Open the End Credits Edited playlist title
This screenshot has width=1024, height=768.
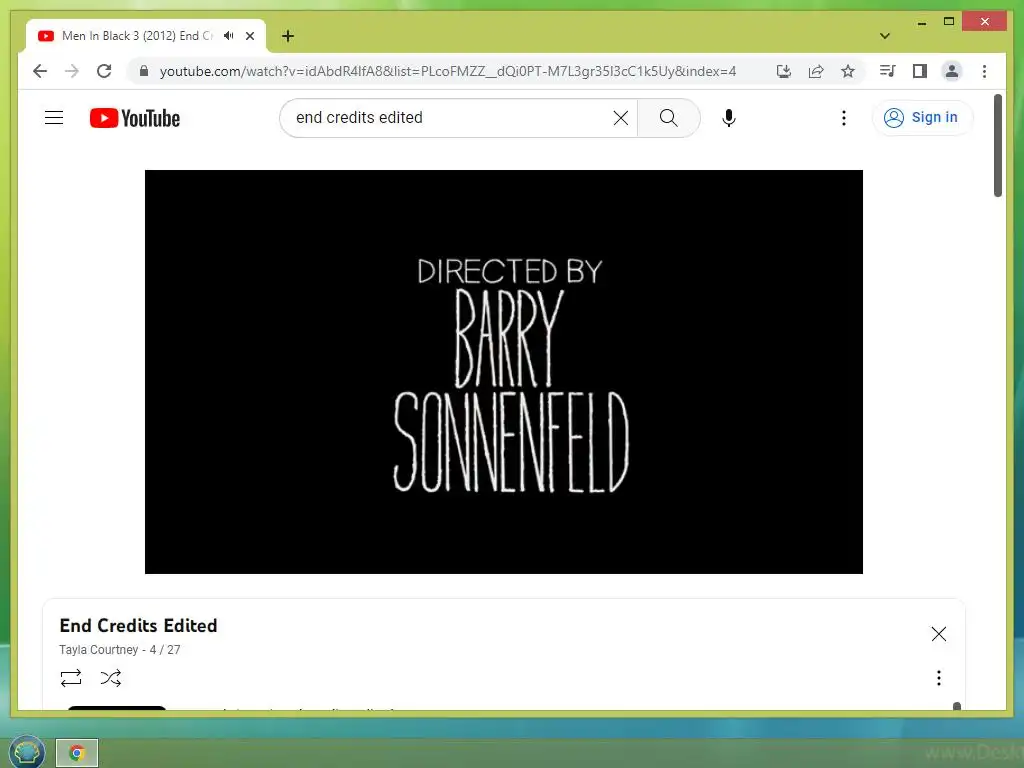pos(138,626)
